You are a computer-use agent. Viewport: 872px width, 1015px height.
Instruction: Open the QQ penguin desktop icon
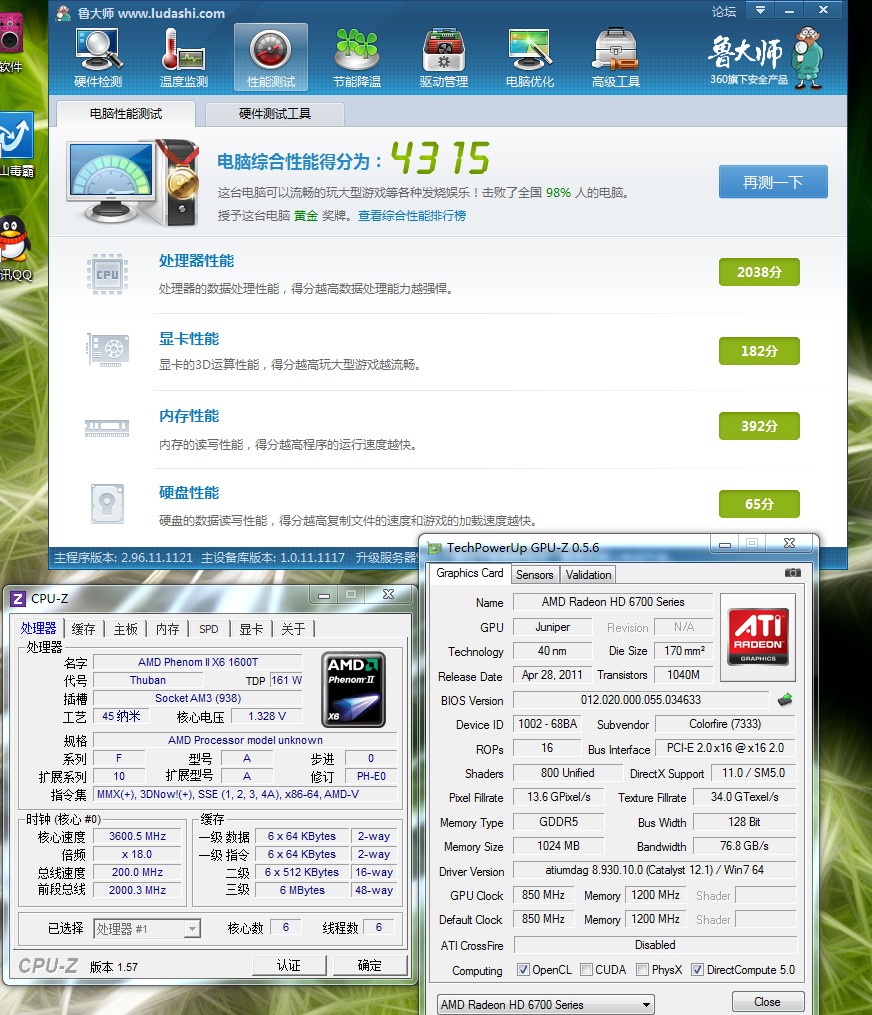click(x=14, y=240)
